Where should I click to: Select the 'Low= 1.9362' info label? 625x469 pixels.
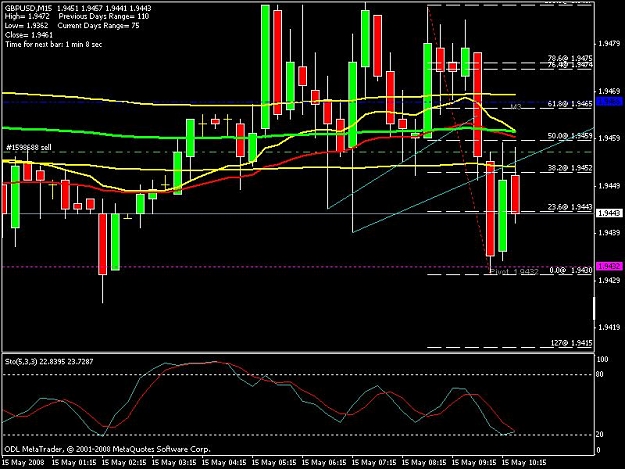click(x=26, y=26)
